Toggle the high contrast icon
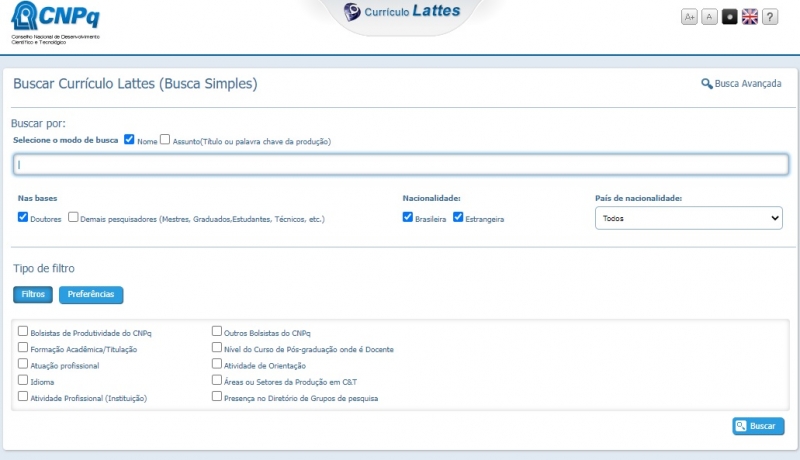 (730, 17)
